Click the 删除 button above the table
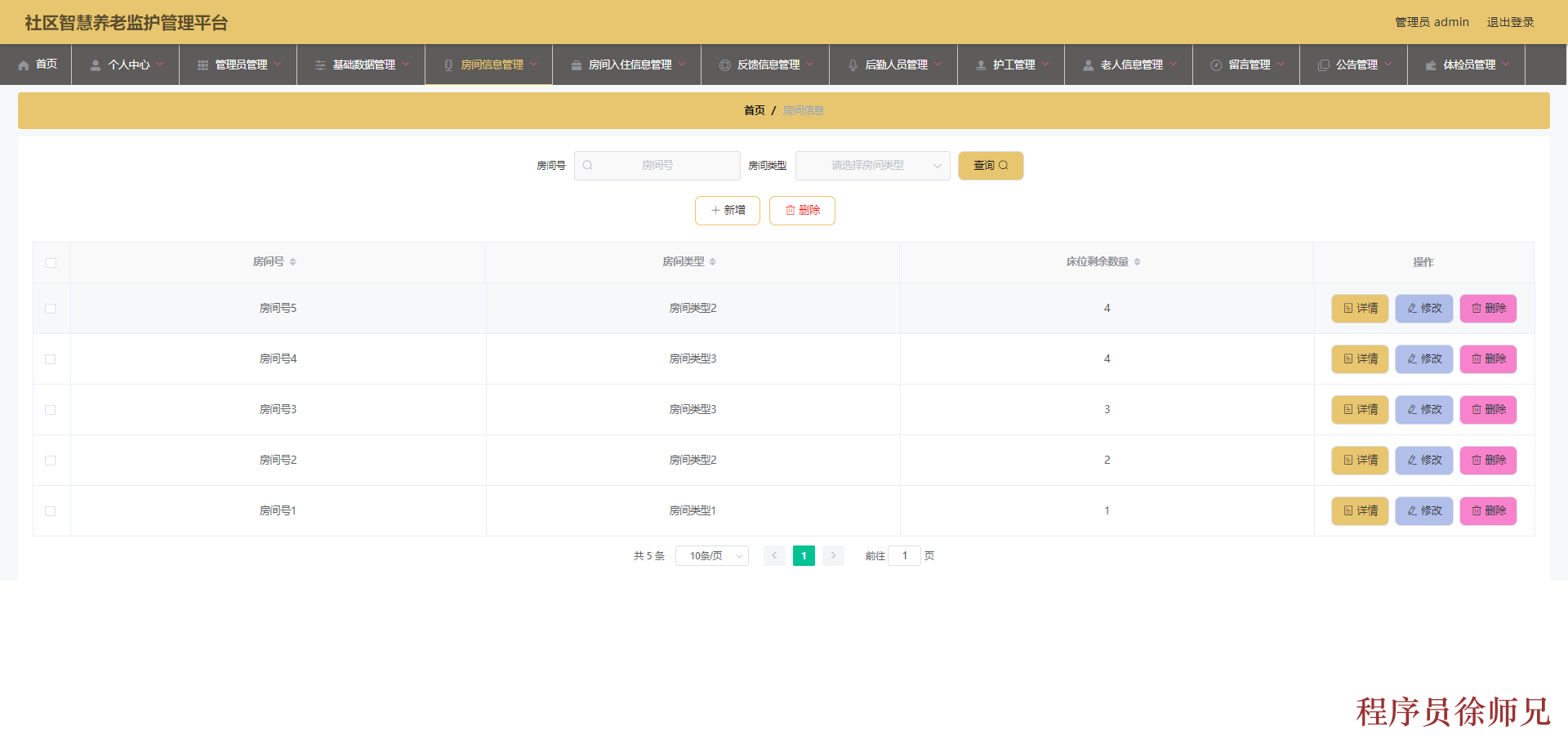This screenshot has width=1568, height=748. point(802,211)
